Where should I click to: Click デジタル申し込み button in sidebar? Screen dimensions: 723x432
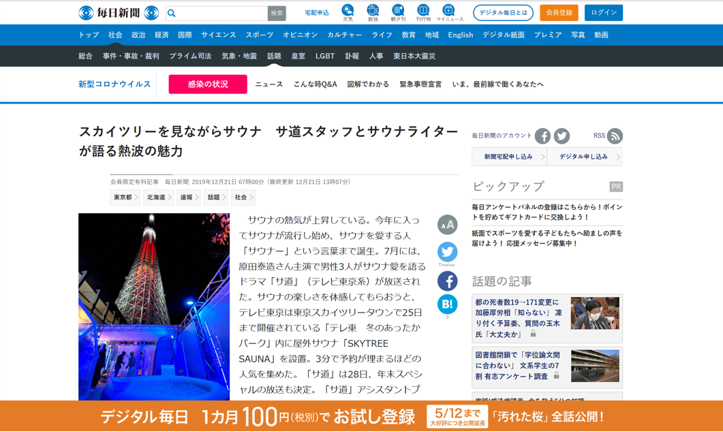tap(585, 157)
